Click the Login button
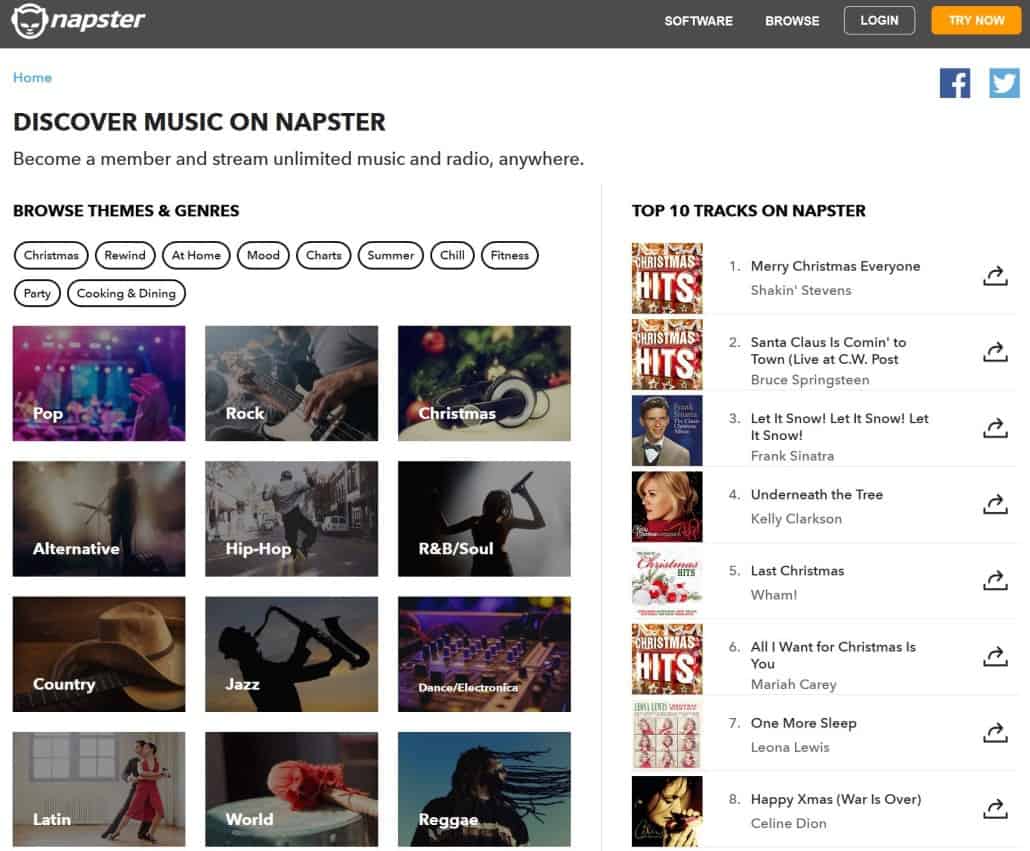Viewport: 1030px width, 851px height. pyautogui.click(x=879, y=20)
